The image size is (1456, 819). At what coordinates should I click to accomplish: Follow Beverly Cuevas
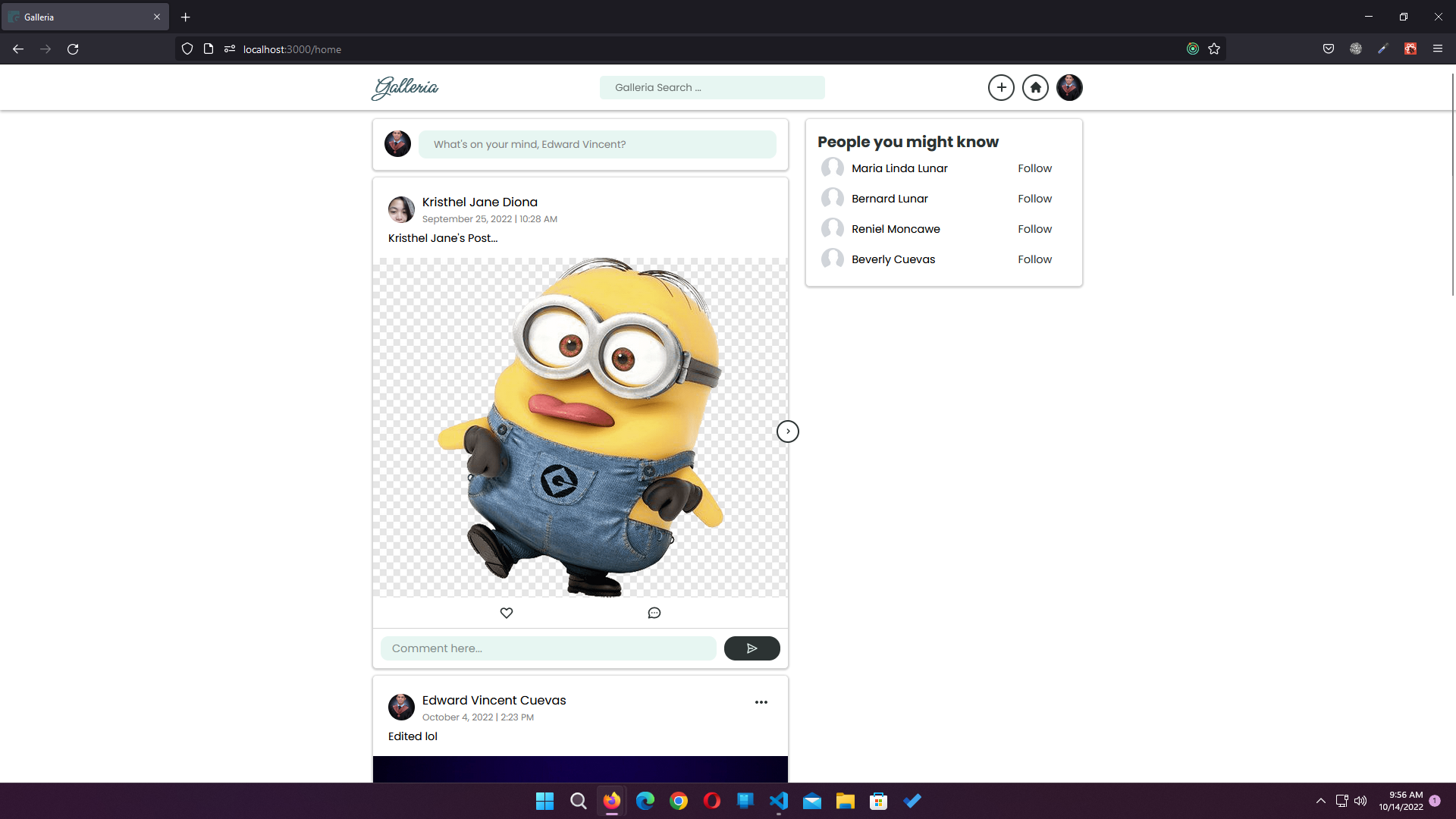pos(1034,259)
